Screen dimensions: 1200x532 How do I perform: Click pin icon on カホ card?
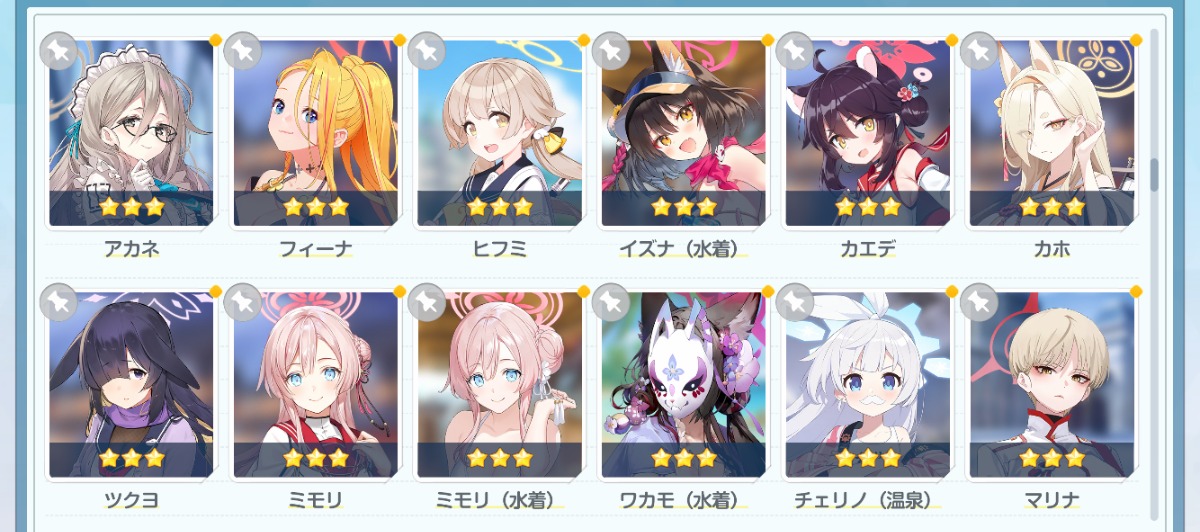coord(978,49)
